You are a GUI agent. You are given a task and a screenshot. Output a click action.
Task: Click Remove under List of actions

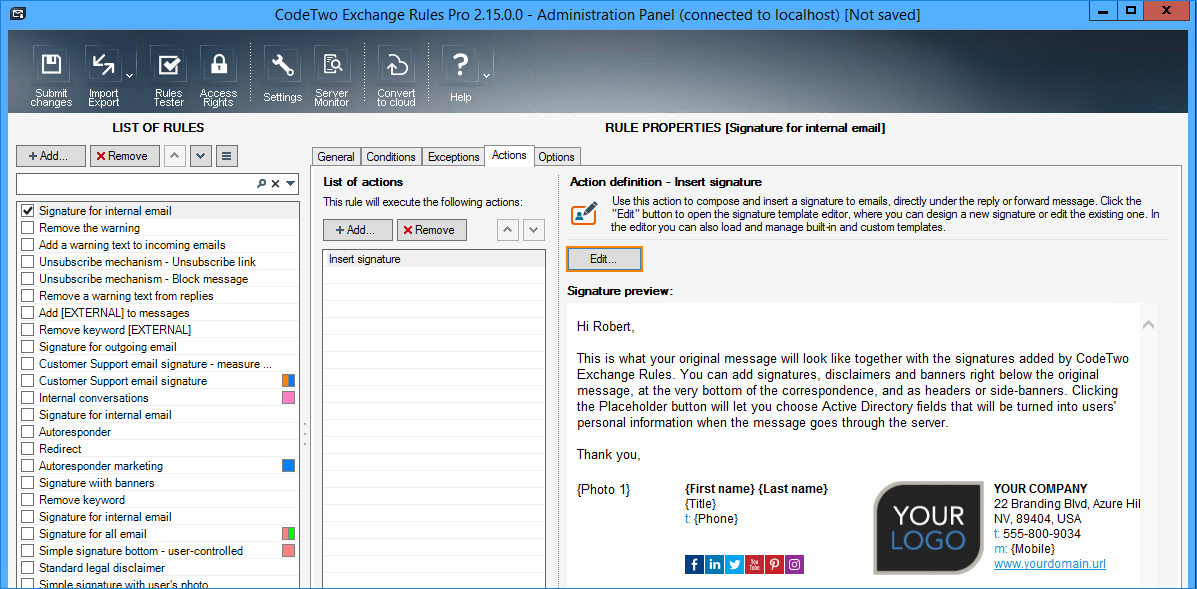[432, 230]
